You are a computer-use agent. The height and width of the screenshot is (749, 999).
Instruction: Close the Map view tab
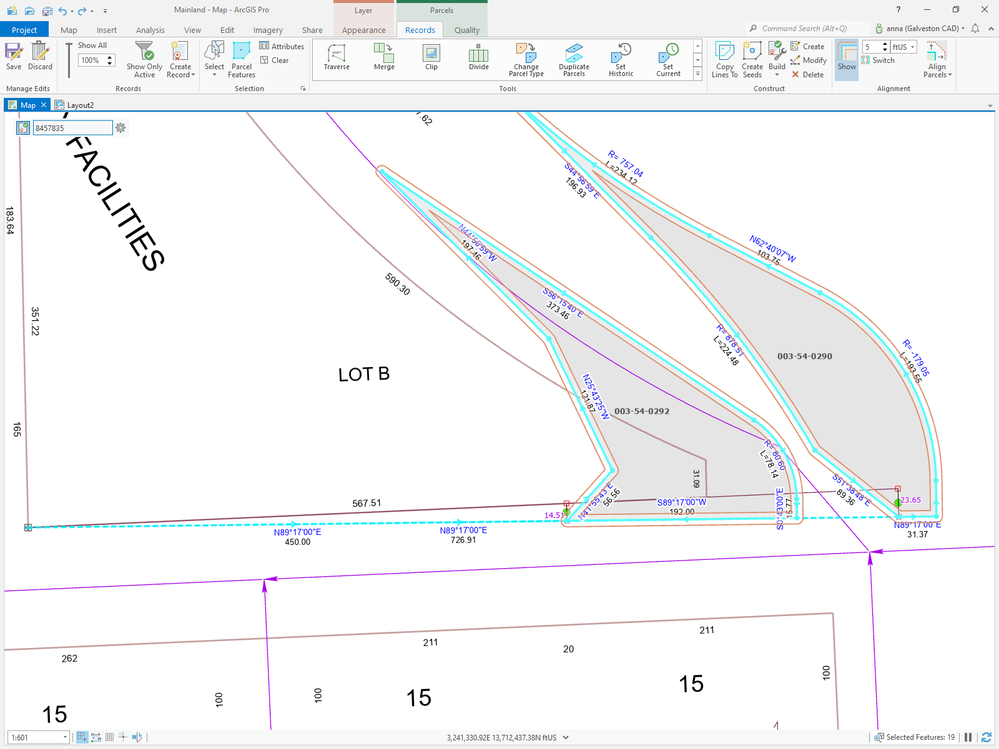click(43, 105)
